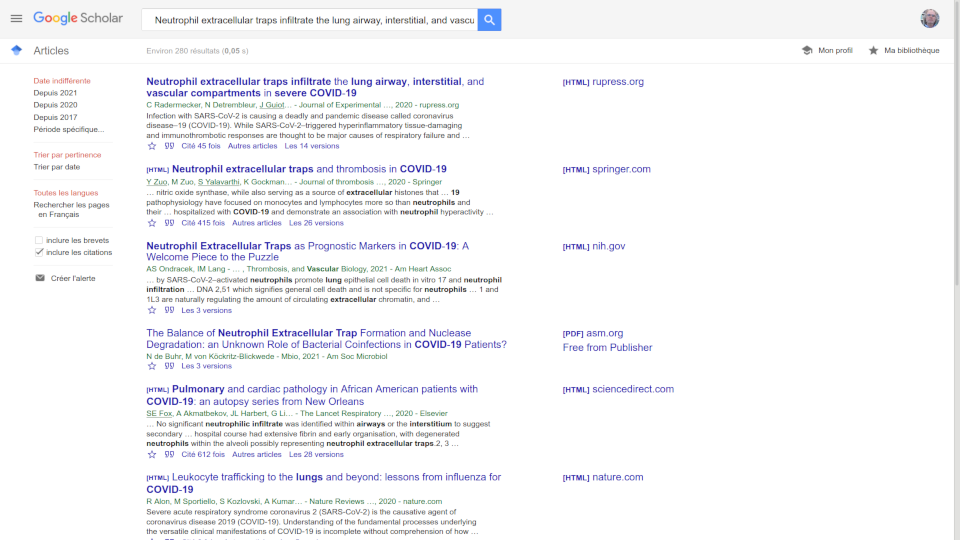Cite the first result using quote icon
The height and width of the screenshot is (540, 960).
169,146
